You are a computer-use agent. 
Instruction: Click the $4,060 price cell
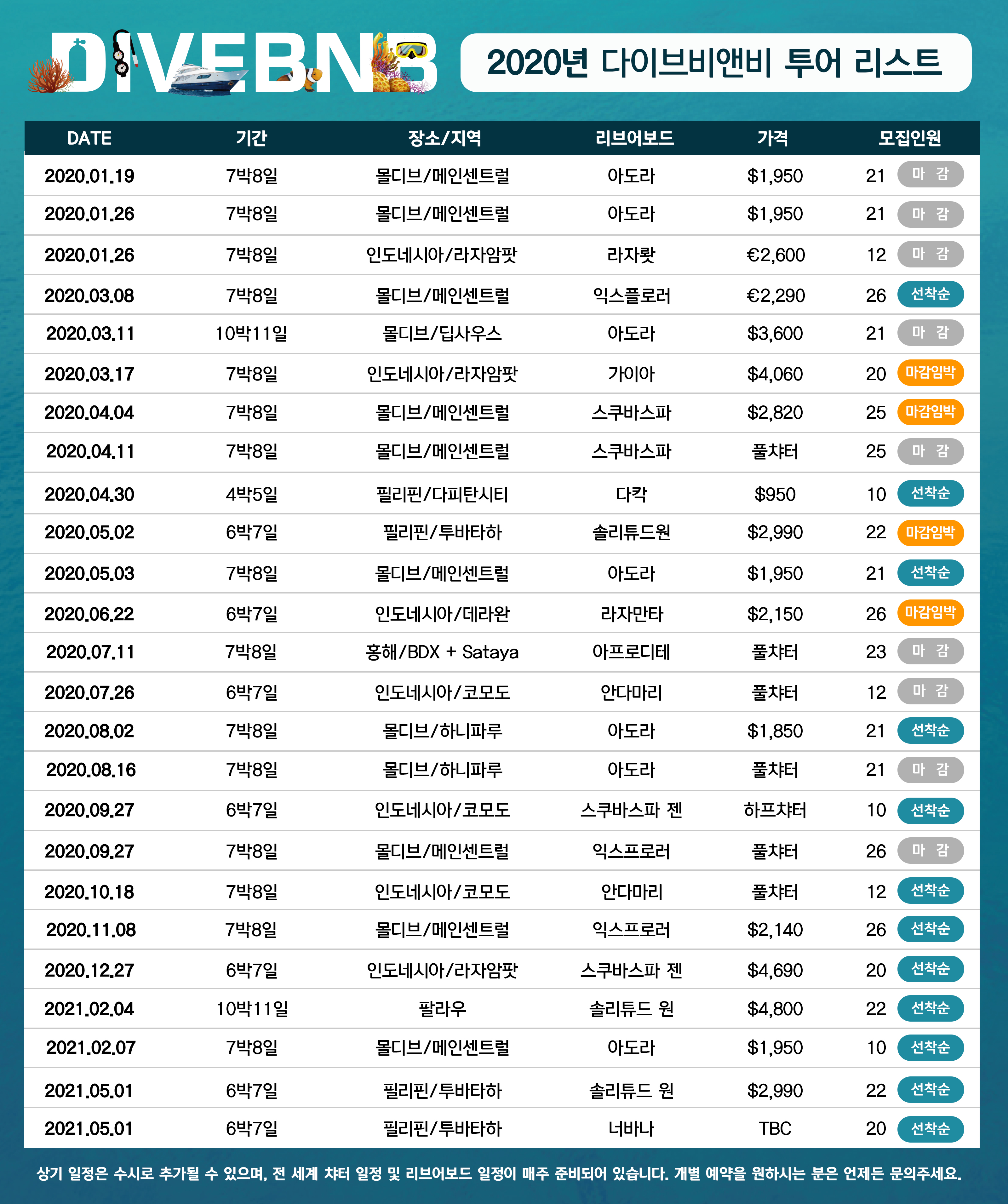(x=775, y=374)
